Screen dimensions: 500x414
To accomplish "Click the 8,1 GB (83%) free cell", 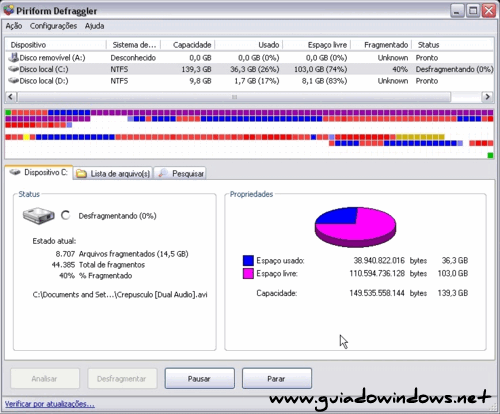I will tap(324, 81).
